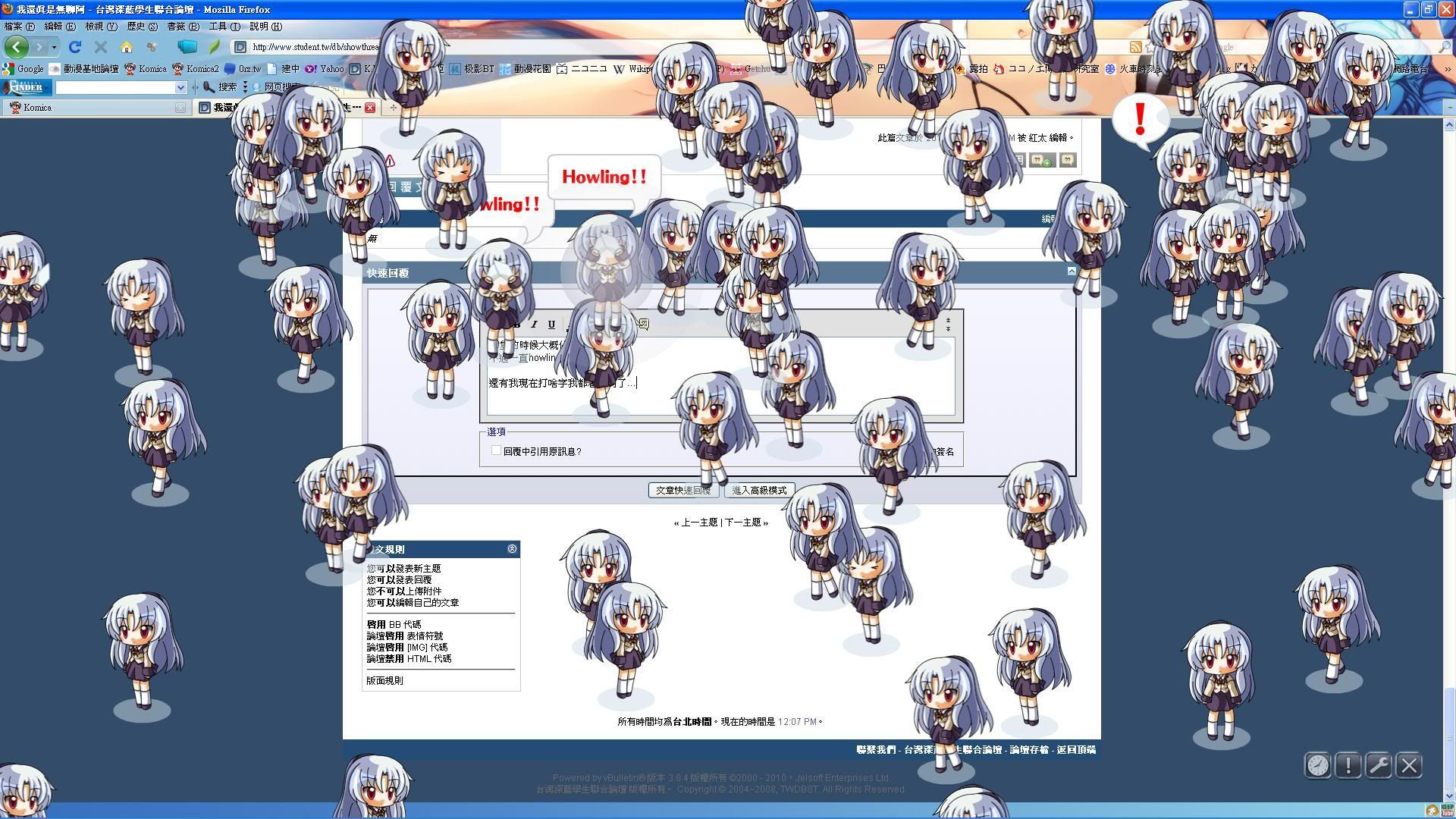Click the 聯繫我們 footer link

tap(876, 750)
